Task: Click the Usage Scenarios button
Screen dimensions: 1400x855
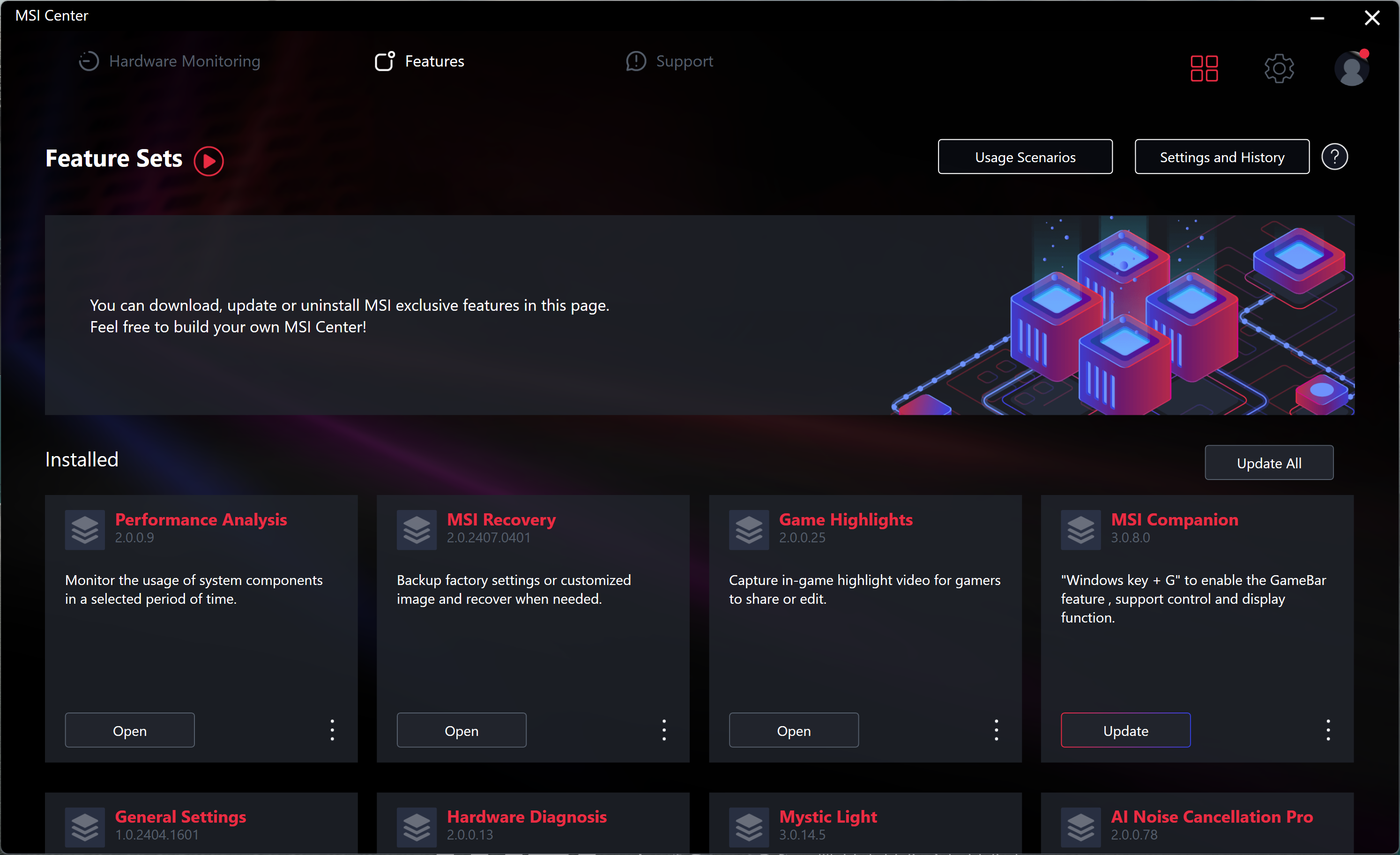Action: [x=1025, y=157]
